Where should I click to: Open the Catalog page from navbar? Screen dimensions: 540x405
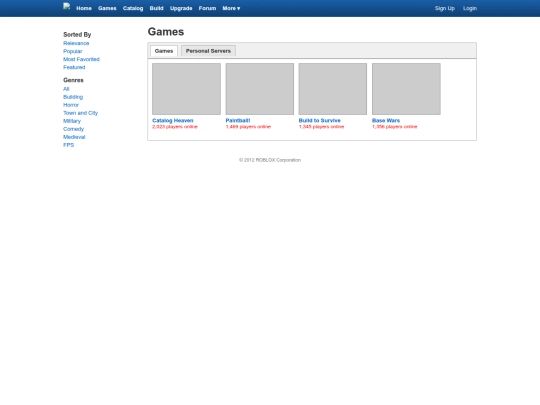pyautogui.click(x=133, y=8)
